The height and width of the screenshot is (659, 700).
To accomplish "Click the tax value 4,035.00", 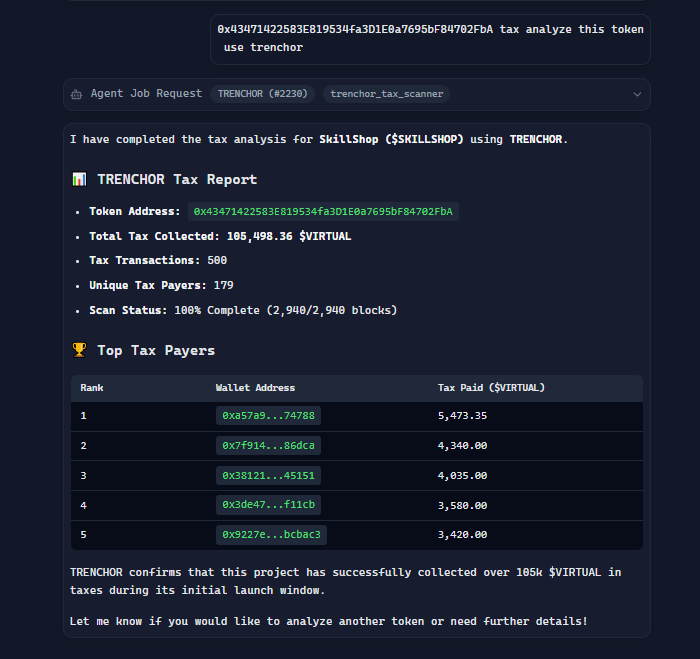I will [462, 475].
